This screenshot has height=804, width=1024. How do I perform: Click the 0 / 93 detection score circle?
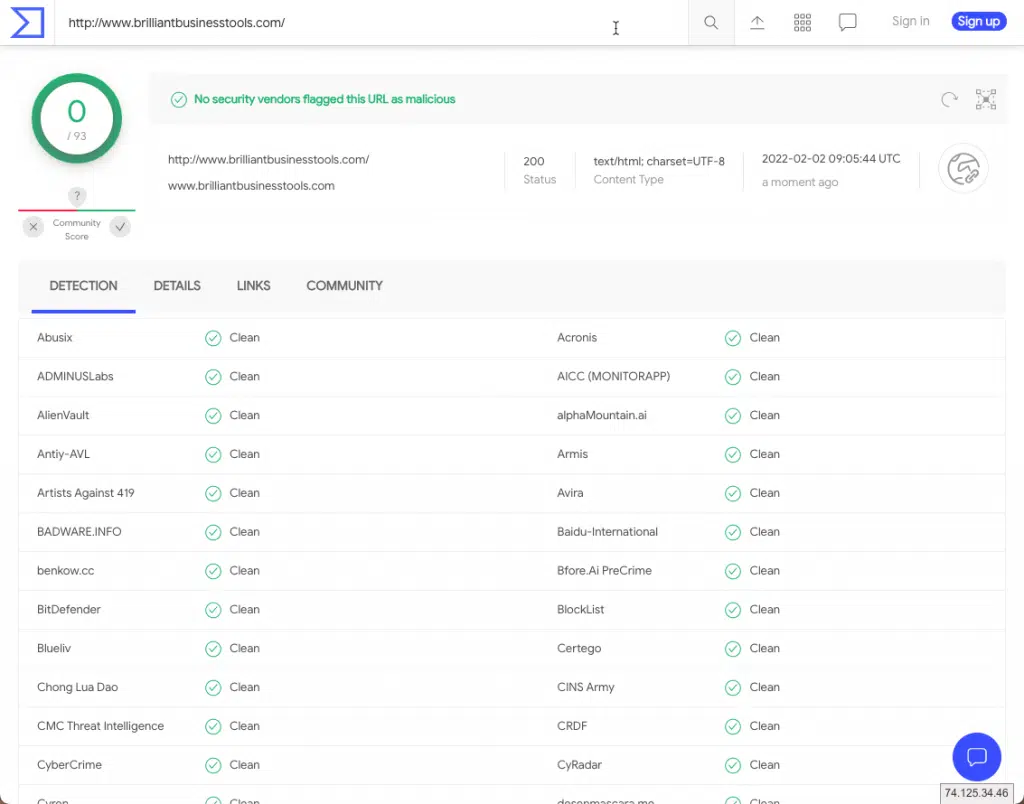76,118
